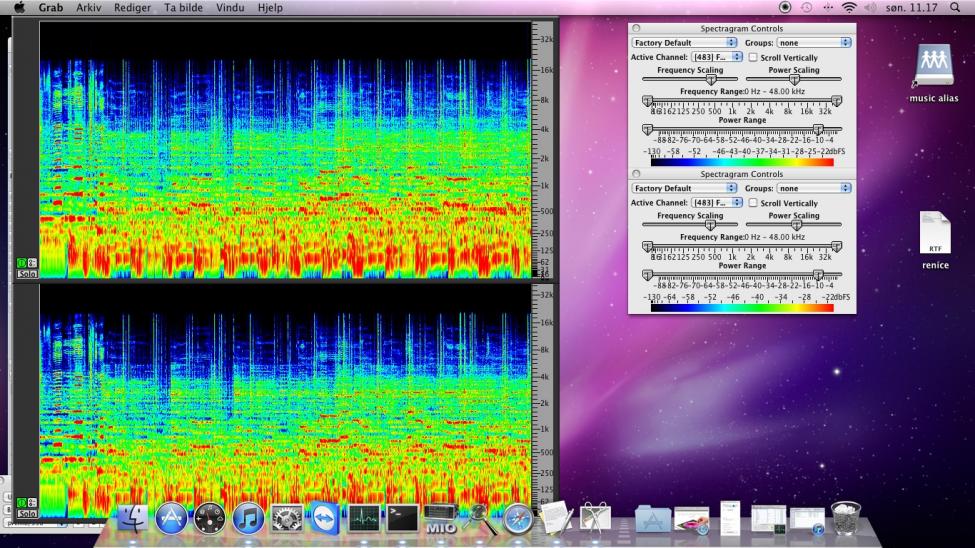The height and width of the screenshot is (548, 975).
Task: Open Trash in the Dock
Action: click(x=846, y=518)
